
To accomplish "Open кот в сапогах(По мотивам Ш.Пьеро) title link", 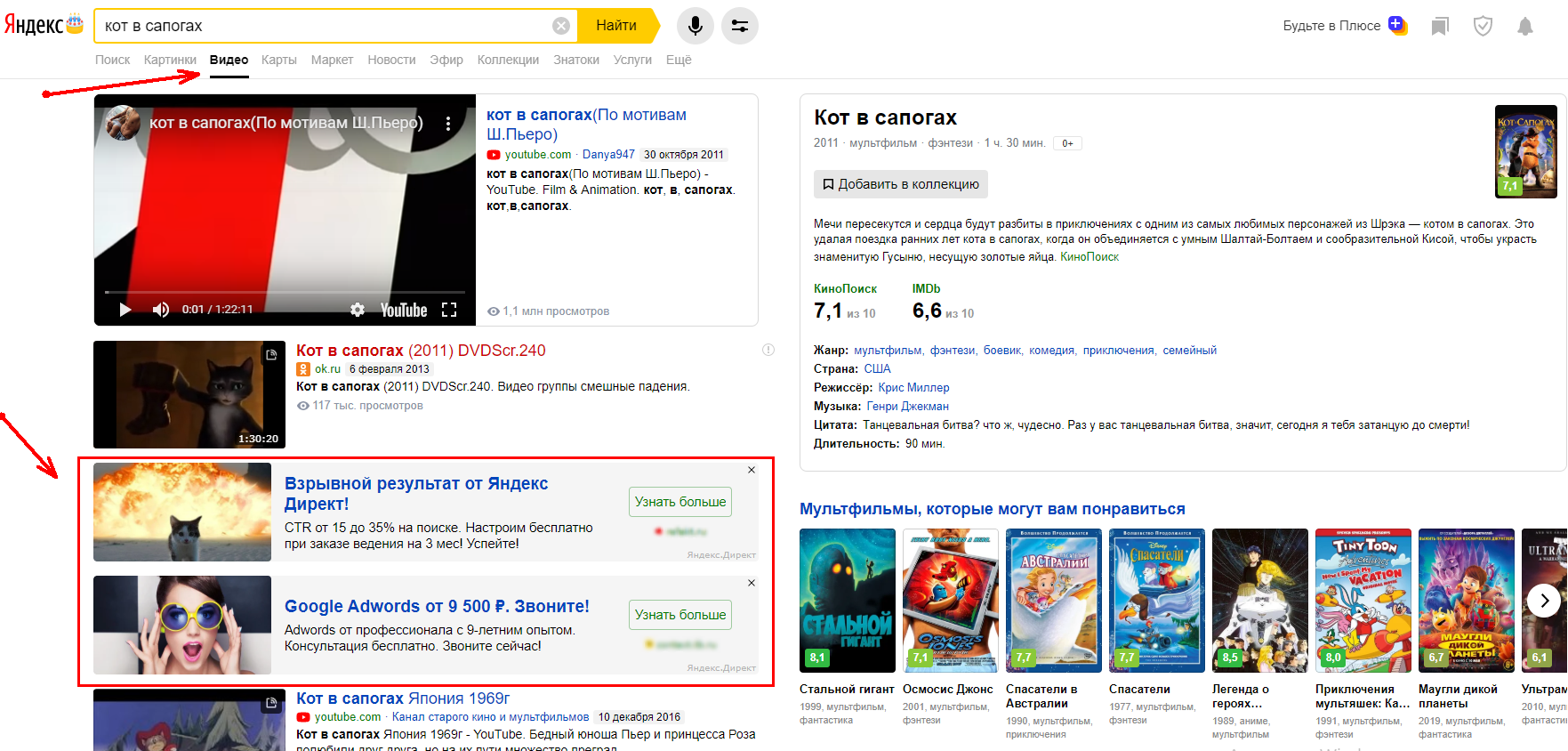I will point(586,125).
